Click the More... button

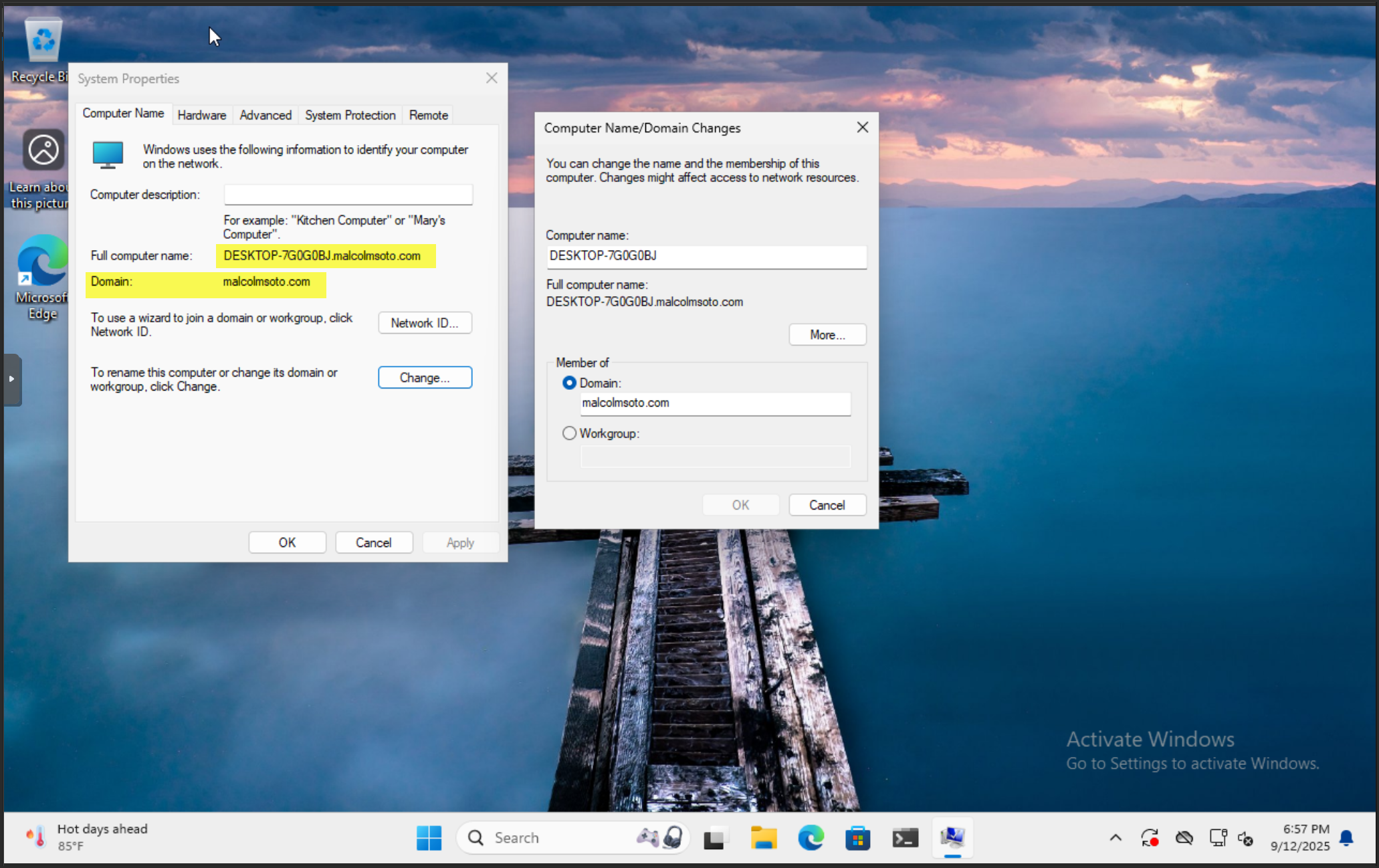(x=827, y=334)
